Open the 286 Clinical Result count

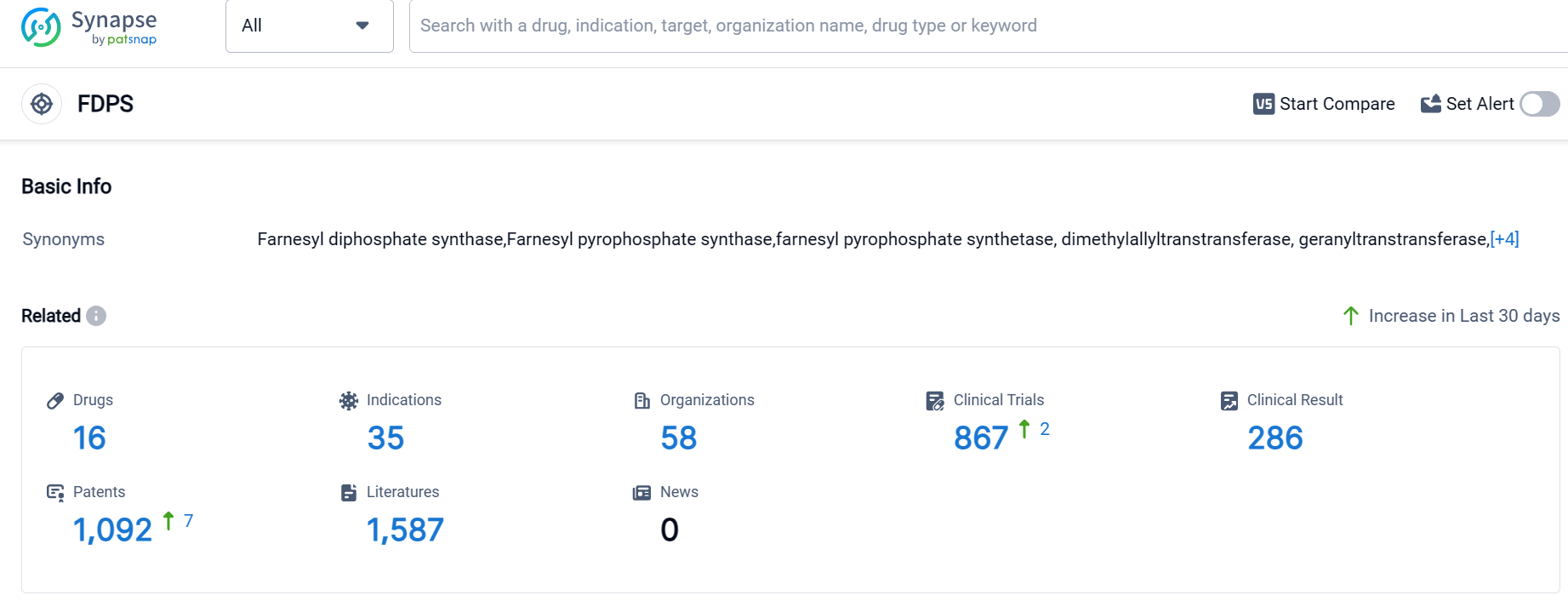point(1274,438)
